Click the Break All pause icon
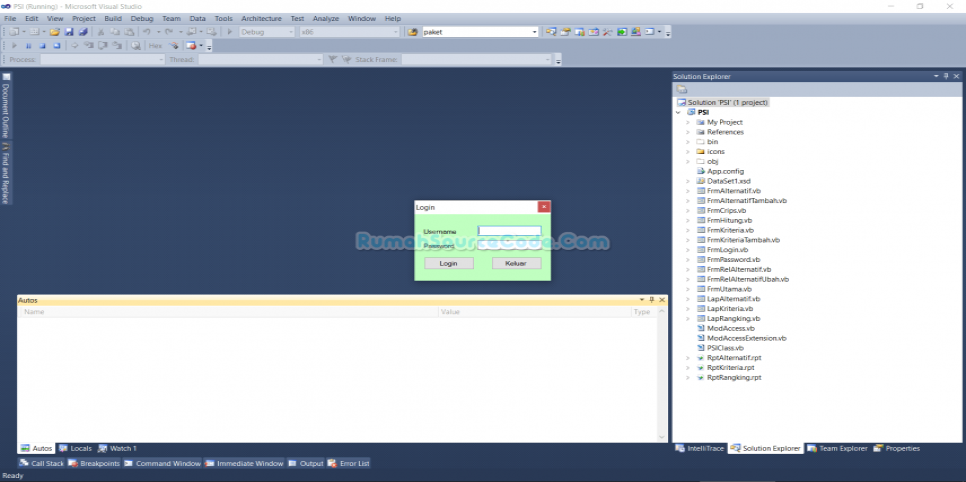Screen dimensions: 966x482 click(x=28, y=46)
